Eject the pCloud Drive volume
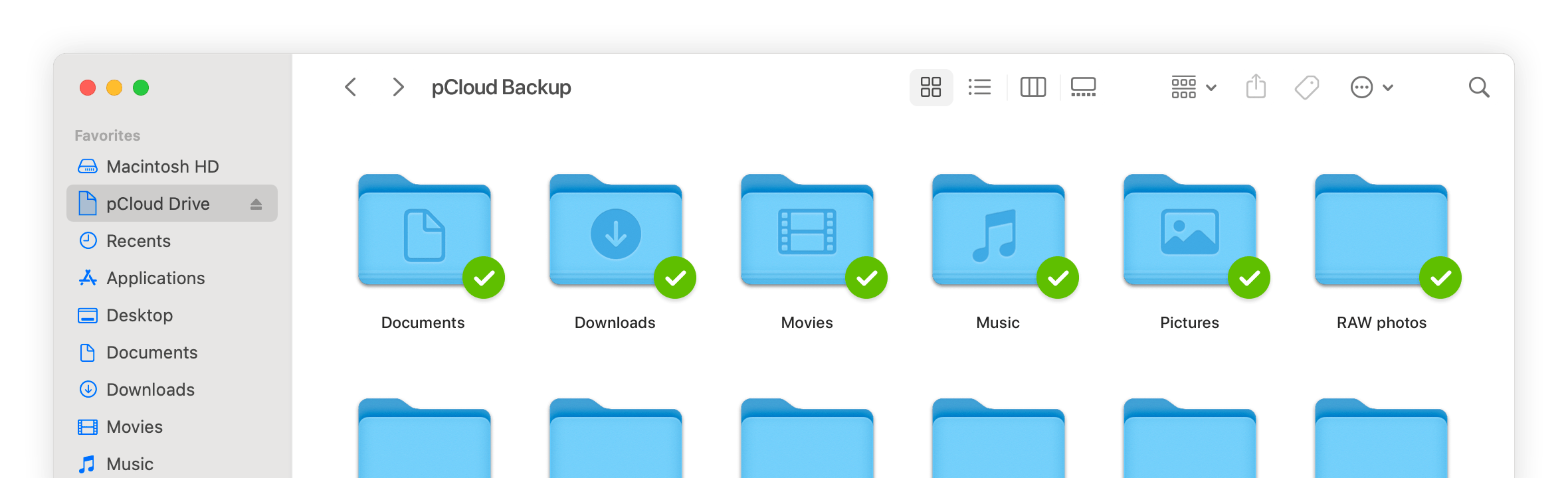The image size is (1568, 478). 256,204
